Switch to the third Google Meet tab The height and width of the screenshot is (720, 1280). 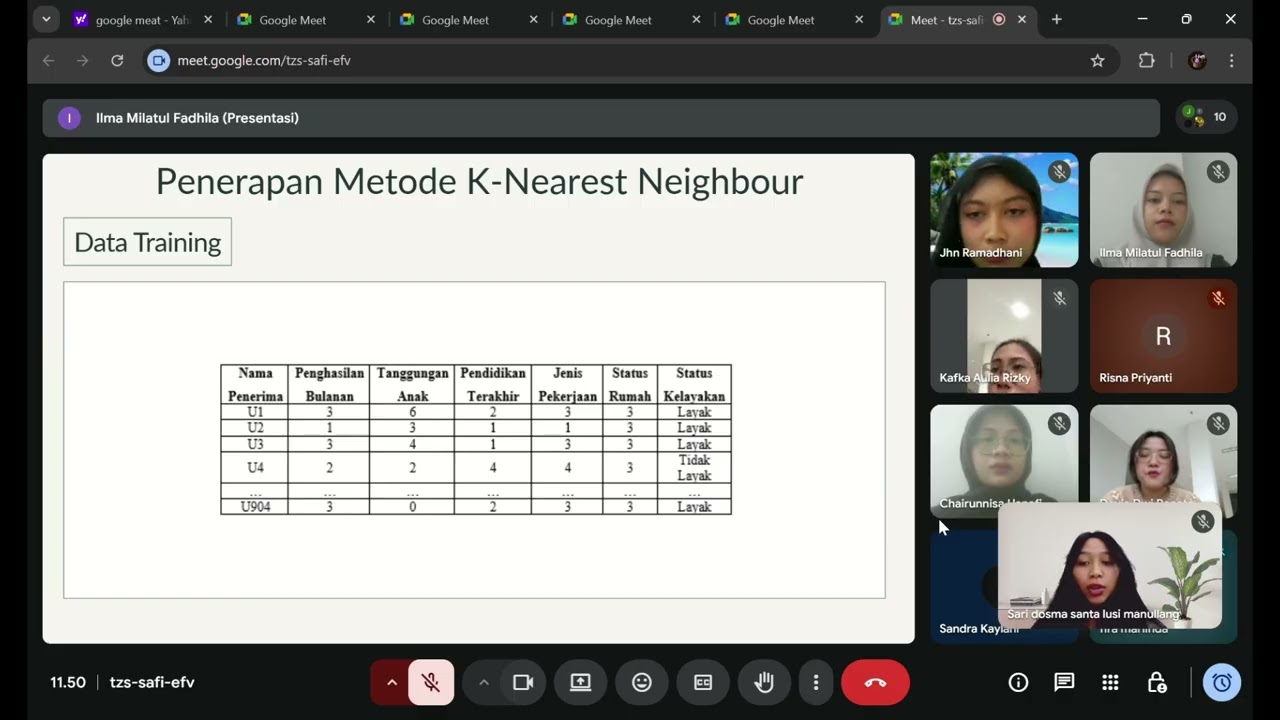(x=632, y=19)
